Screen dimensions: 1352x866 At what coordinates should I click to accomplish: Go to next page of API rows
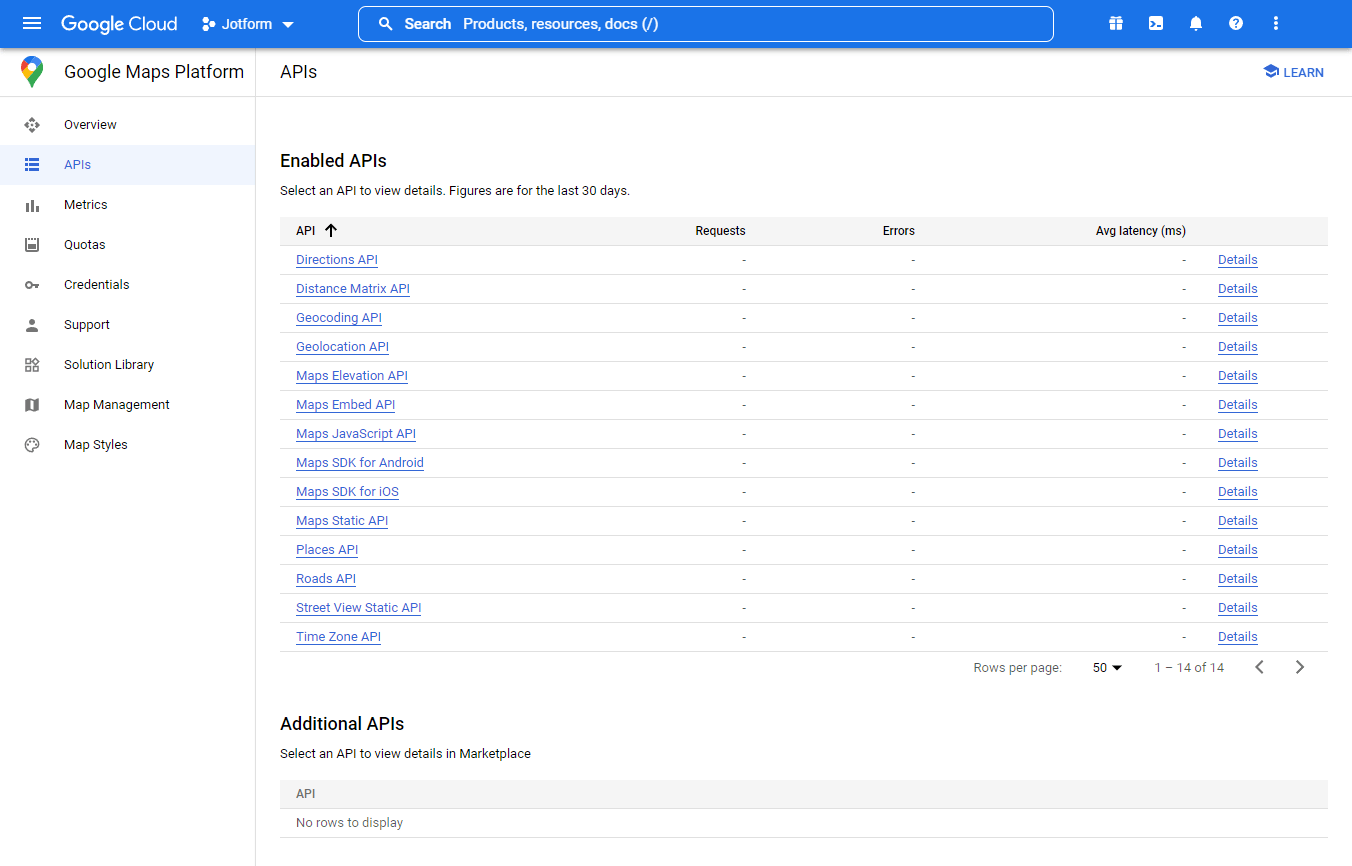[1300, 667]
